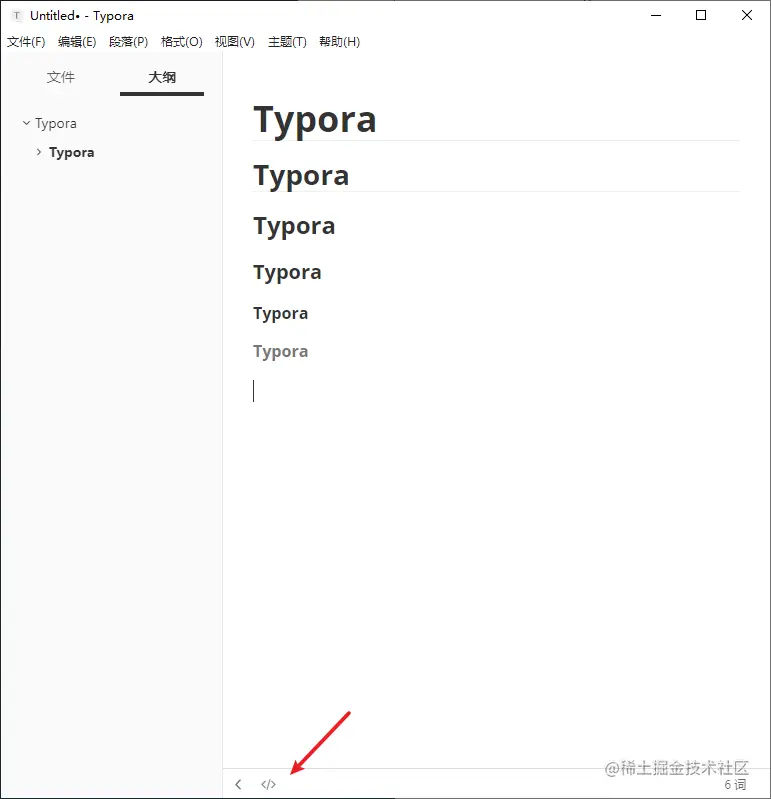Toggle source code mode icon
The width and height of the screenshot is (771, 799).
pyautogui.click(x=268, y=784)
